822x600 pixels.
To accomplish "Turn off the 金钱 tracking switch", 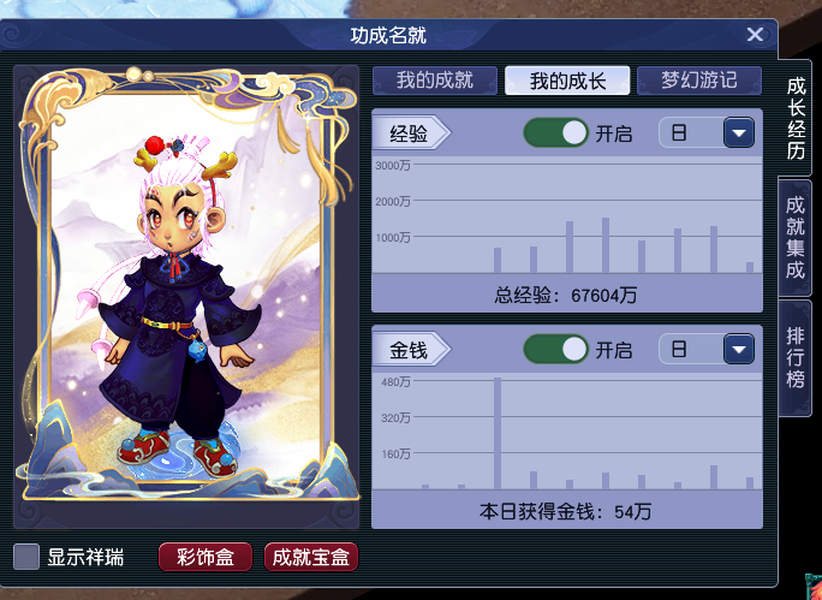I will click(x=556, y=349).
